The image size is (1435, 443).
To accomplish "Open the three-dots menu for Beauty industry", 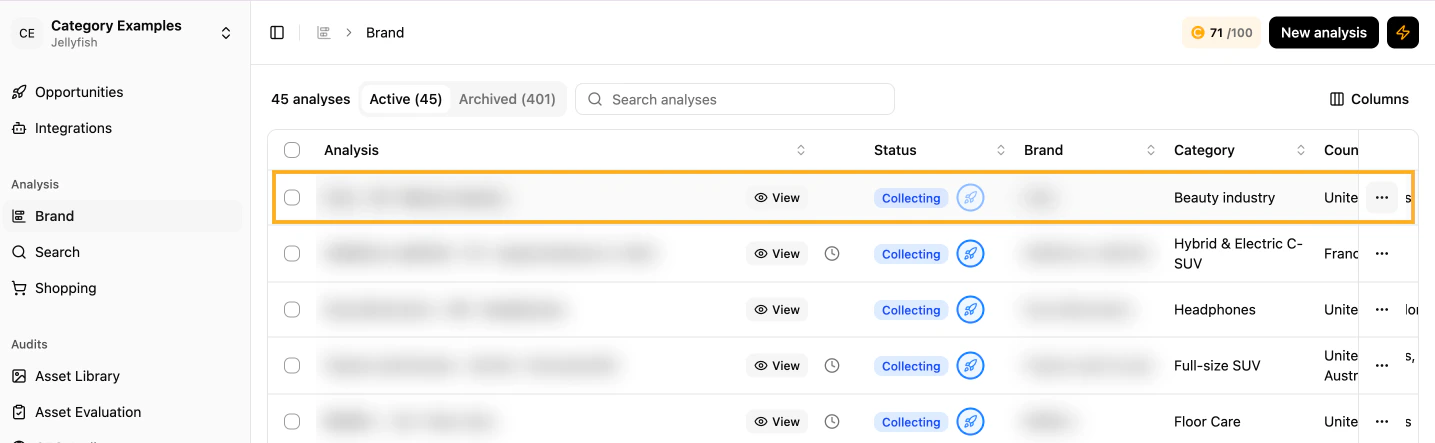I will point(1382,198).
